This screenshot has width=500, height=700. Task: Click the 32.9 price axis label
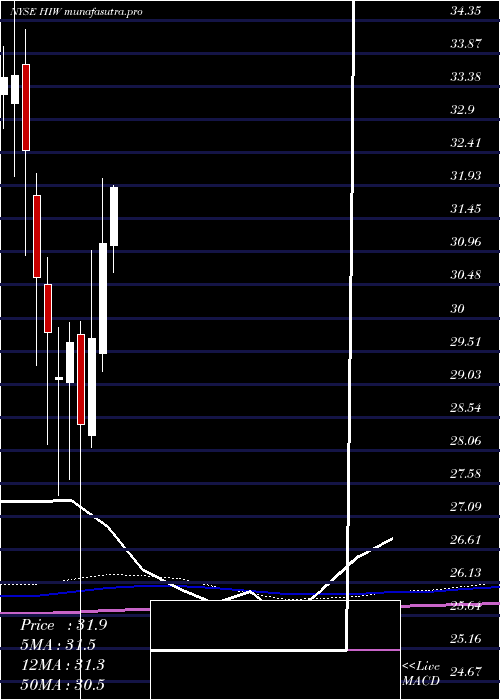(462, 110)
